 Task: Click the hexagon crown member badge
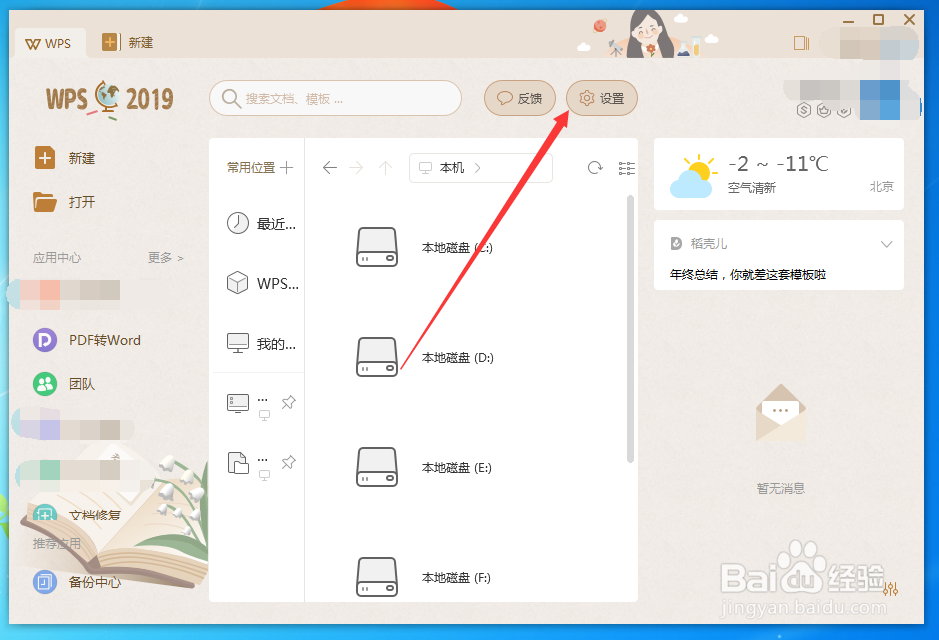(824, 110)
